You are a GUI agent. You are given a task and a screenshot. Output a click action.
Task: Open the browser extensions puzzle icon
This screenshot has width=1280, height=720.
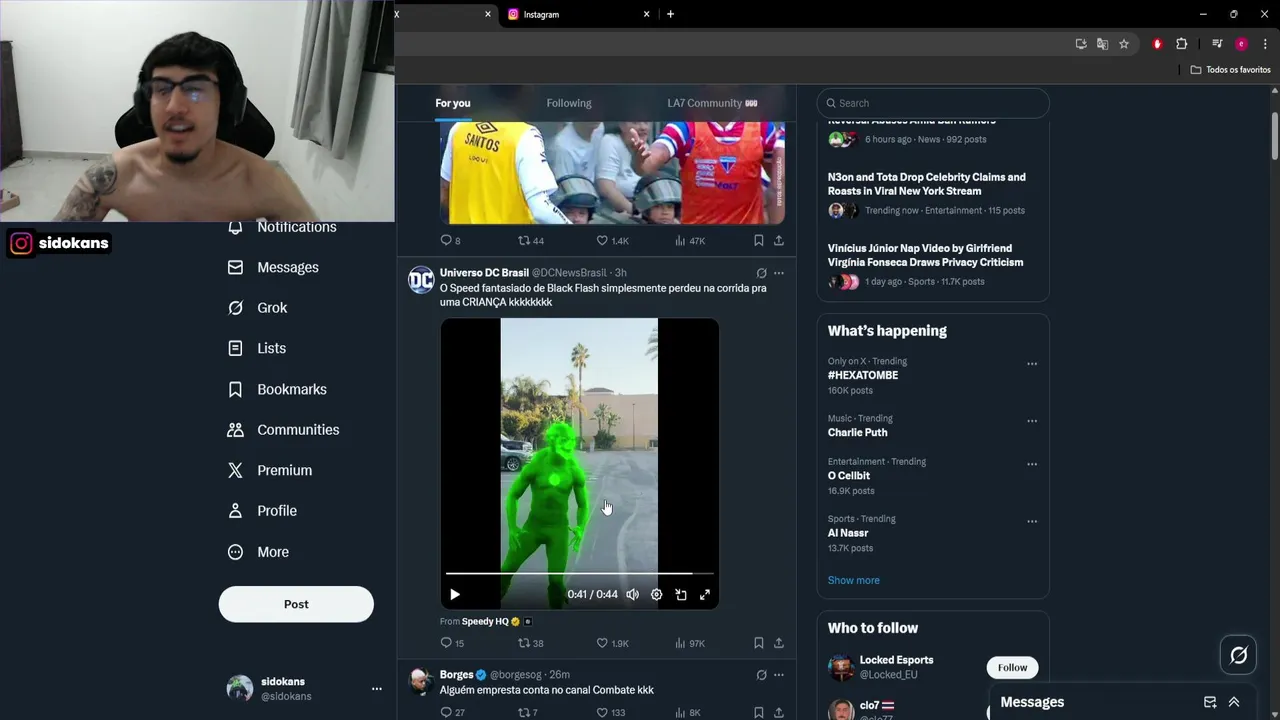pos(1181,44)
